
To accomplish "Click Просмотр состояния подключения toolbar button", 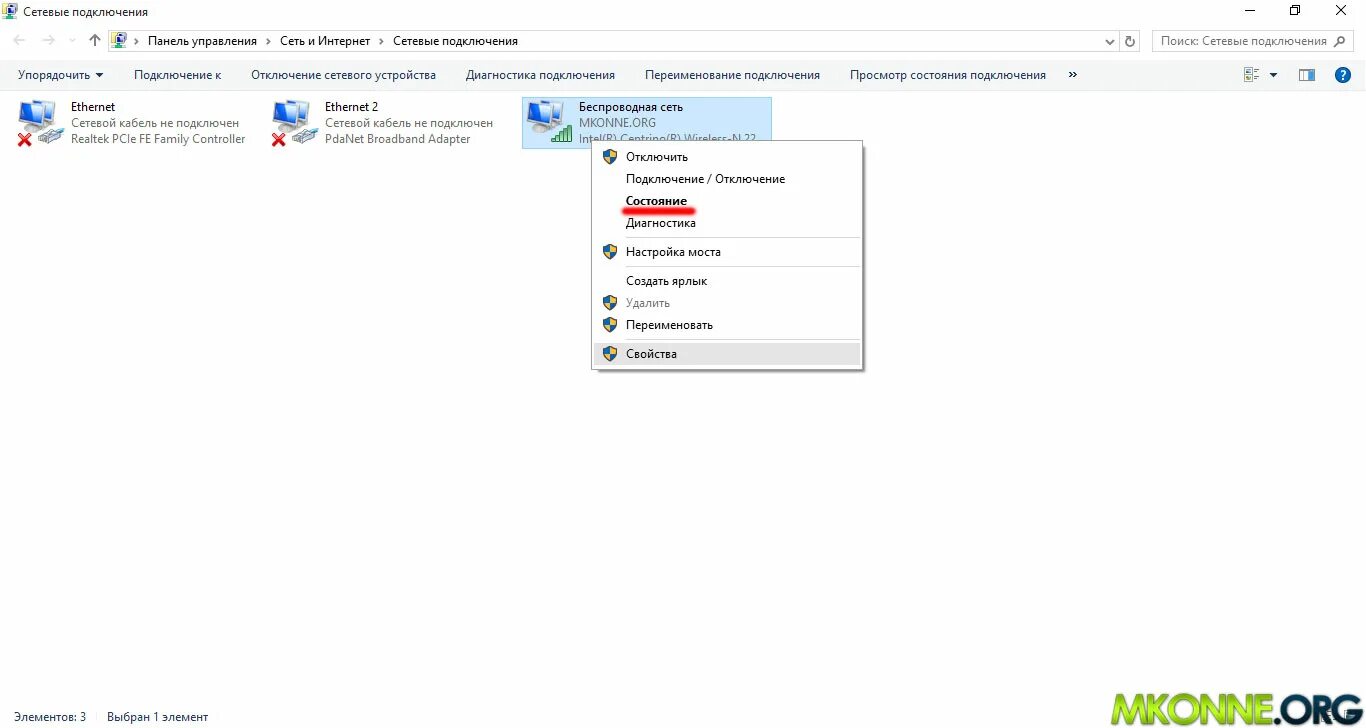I will pyautogui.click(x=947, y=75).
